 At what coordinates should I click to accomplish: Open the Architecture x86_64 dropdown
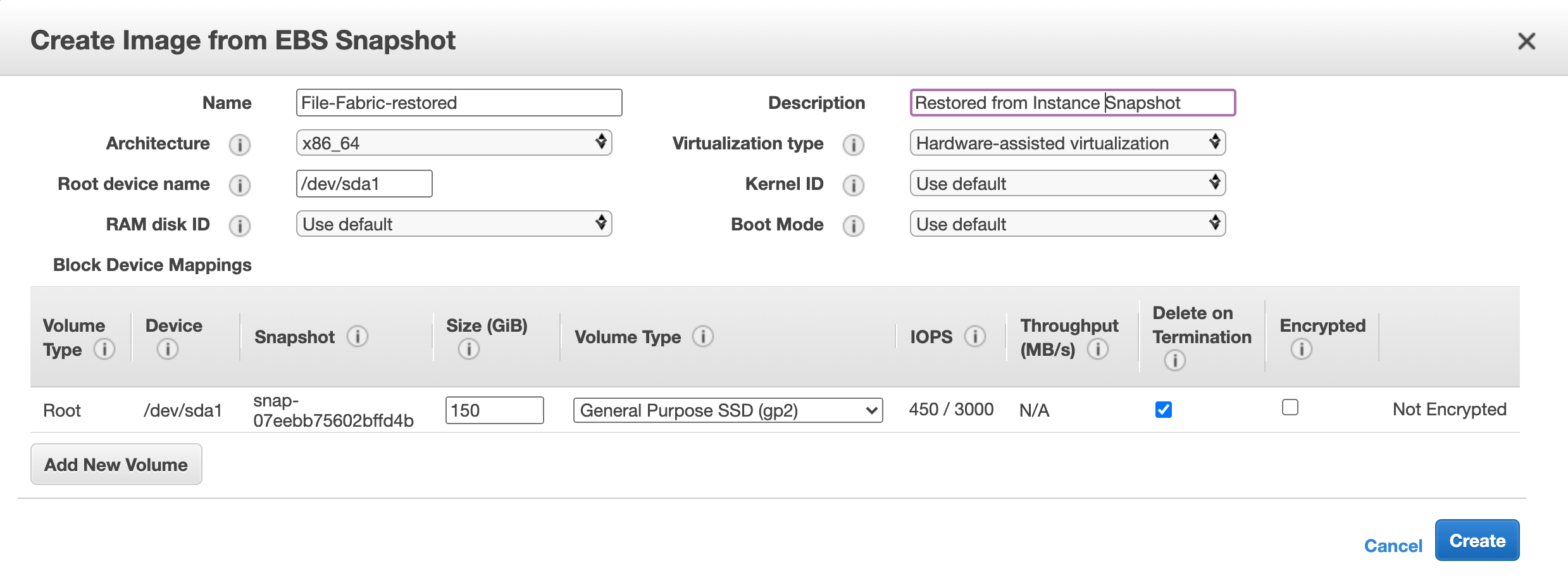454,143
